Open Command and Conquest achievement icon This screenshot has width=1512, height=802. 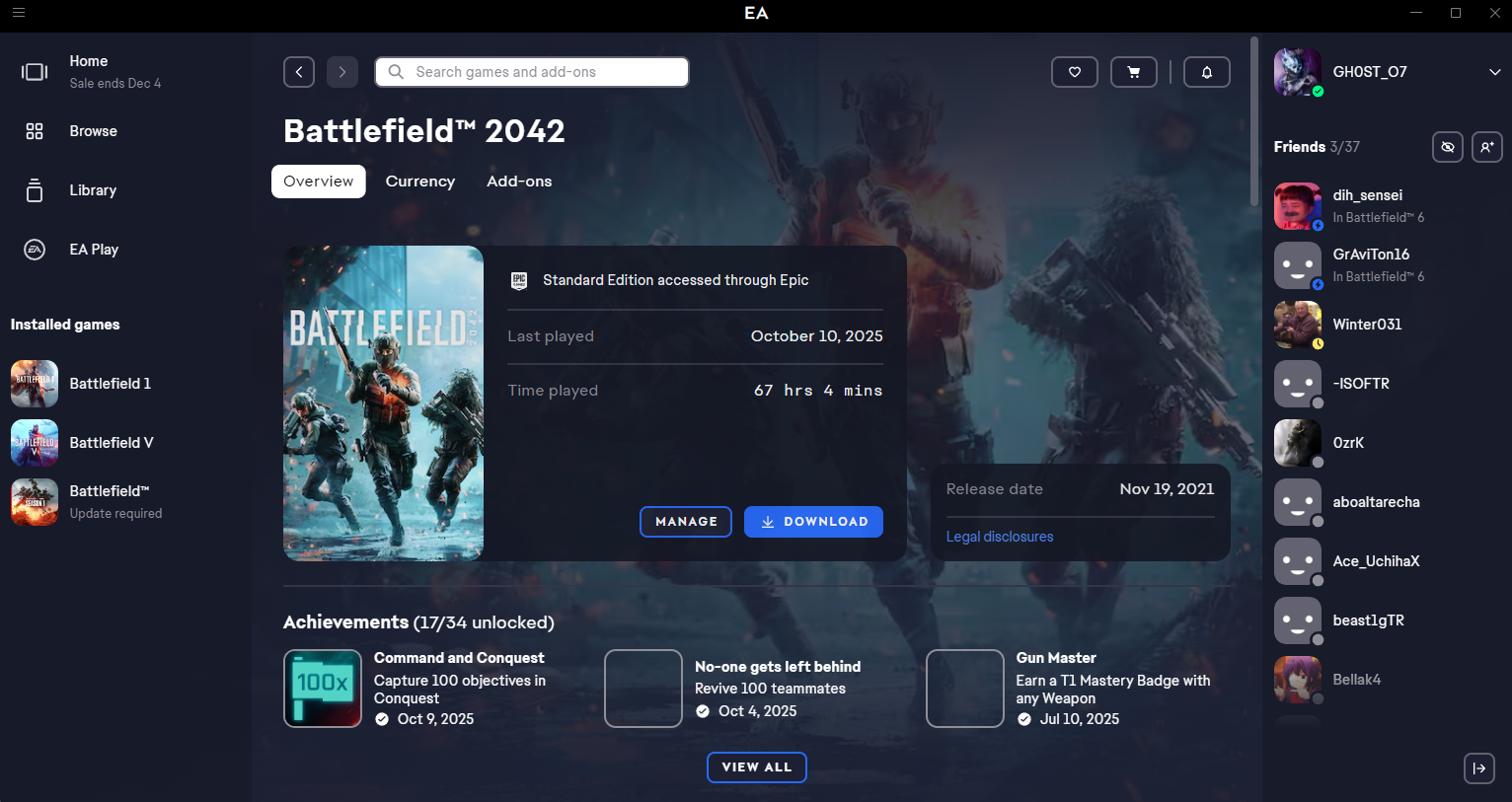click(x=323, y=689)
